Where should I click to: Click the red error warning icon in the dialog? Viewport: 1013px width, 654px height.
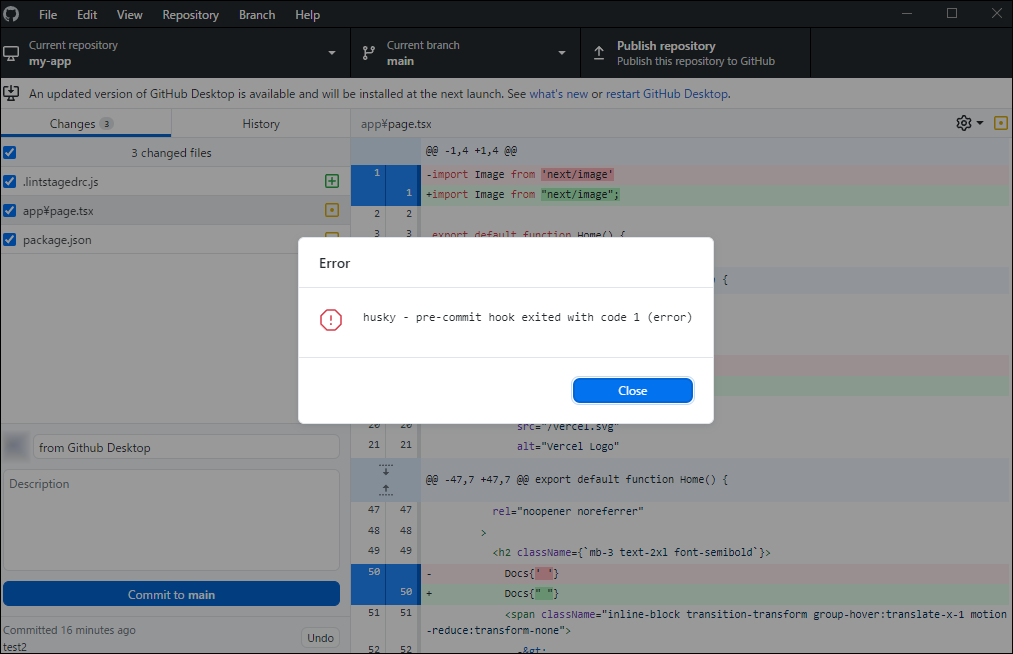(x=331, y=319)
